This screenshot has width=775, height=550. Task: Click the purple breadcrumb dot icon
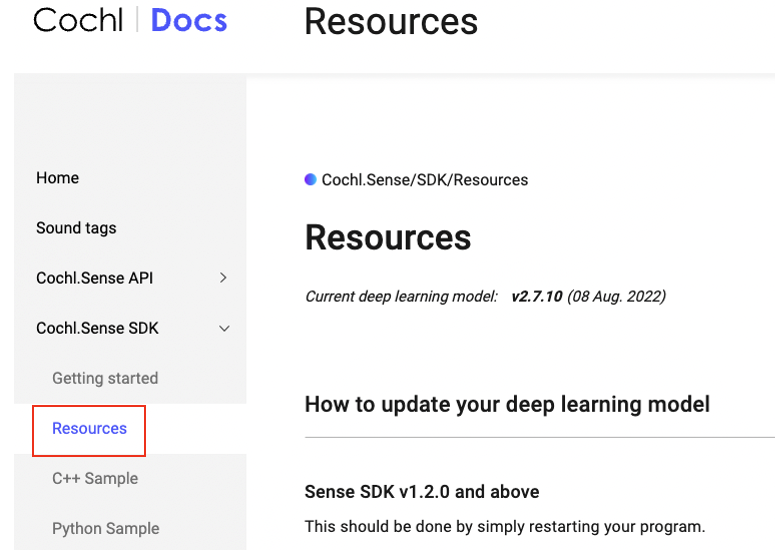310,179
